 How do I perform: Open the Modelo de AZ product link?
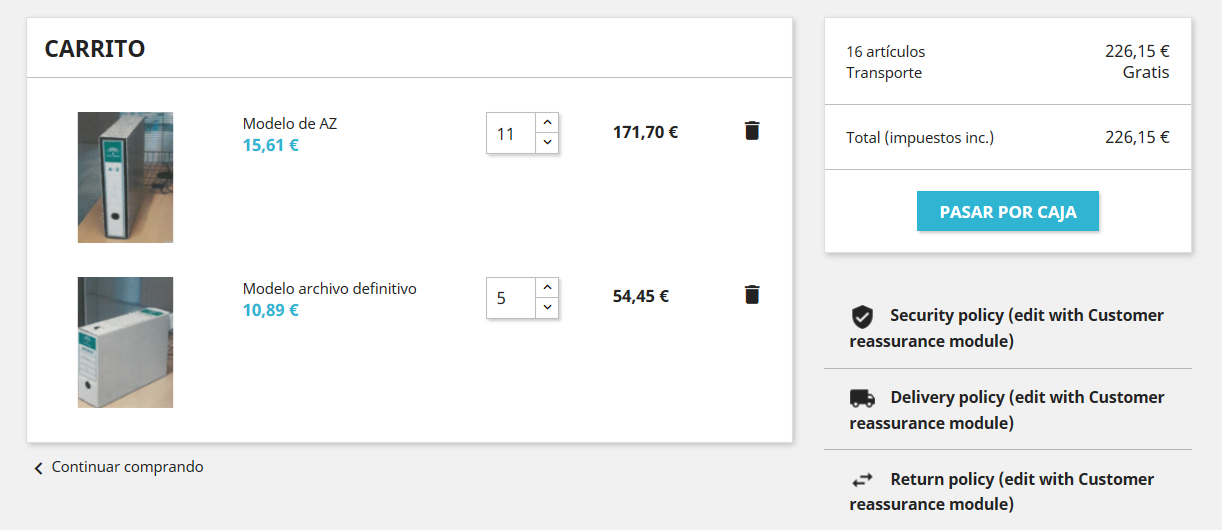290,124
